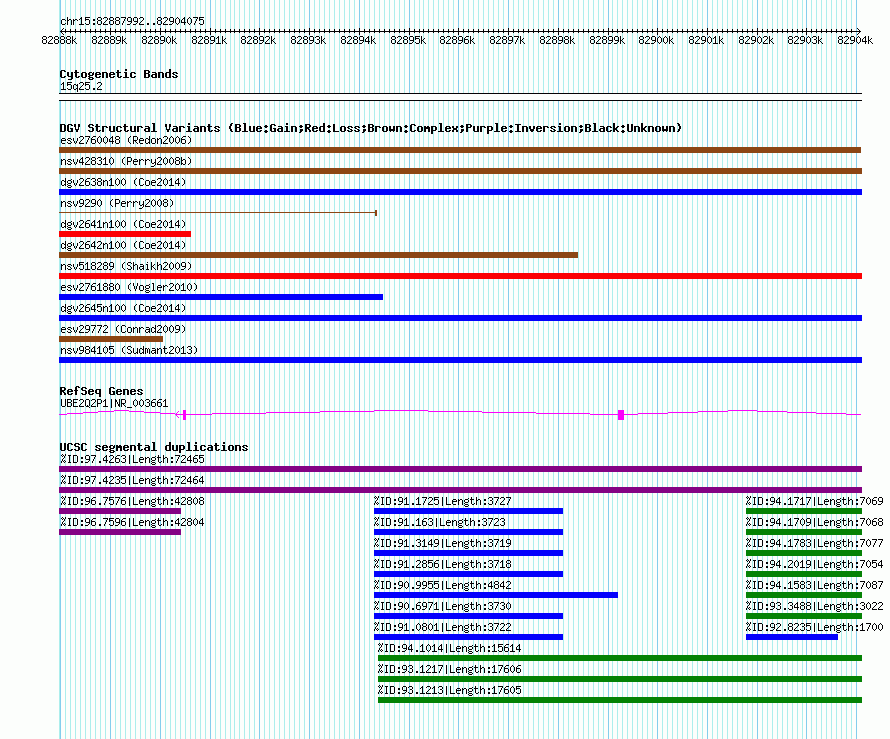Click the 82896k ruler tick label
Viewport: 890px width, 739px height.
point(457,40)
